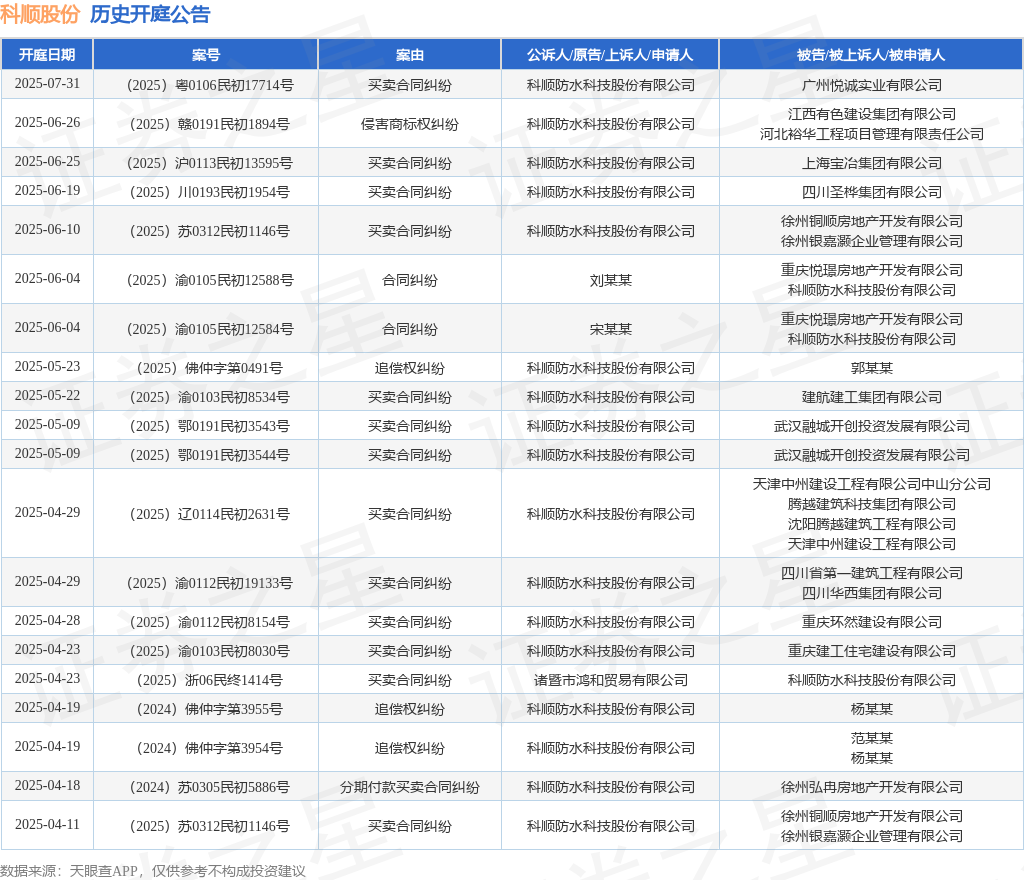Select the 开庭日期 column header
The image size is (1024, 880).
(x=47, y=55)
